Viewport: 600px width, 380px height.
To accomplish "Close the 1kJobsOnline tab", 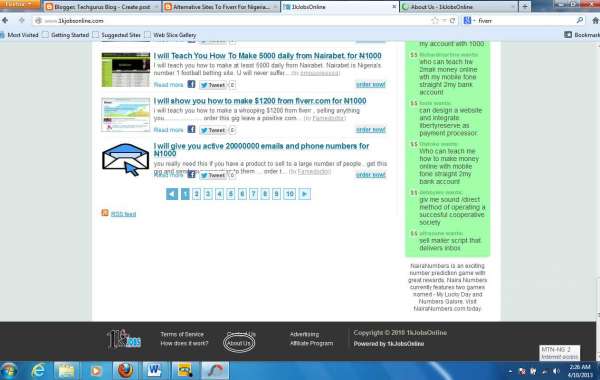I will (x=394, y=7).
